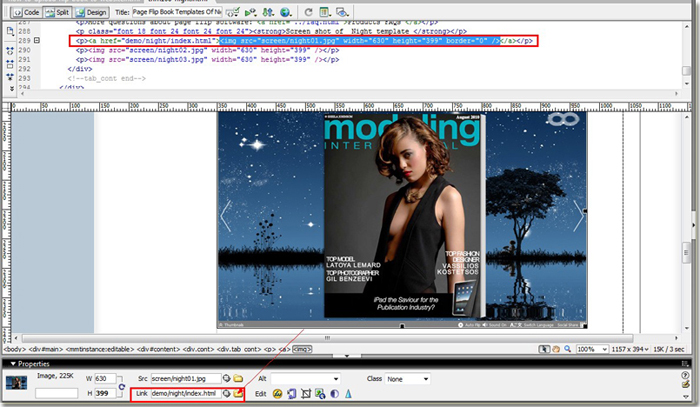
Task: Open the Class None dropdown
Action: point(408,379)
